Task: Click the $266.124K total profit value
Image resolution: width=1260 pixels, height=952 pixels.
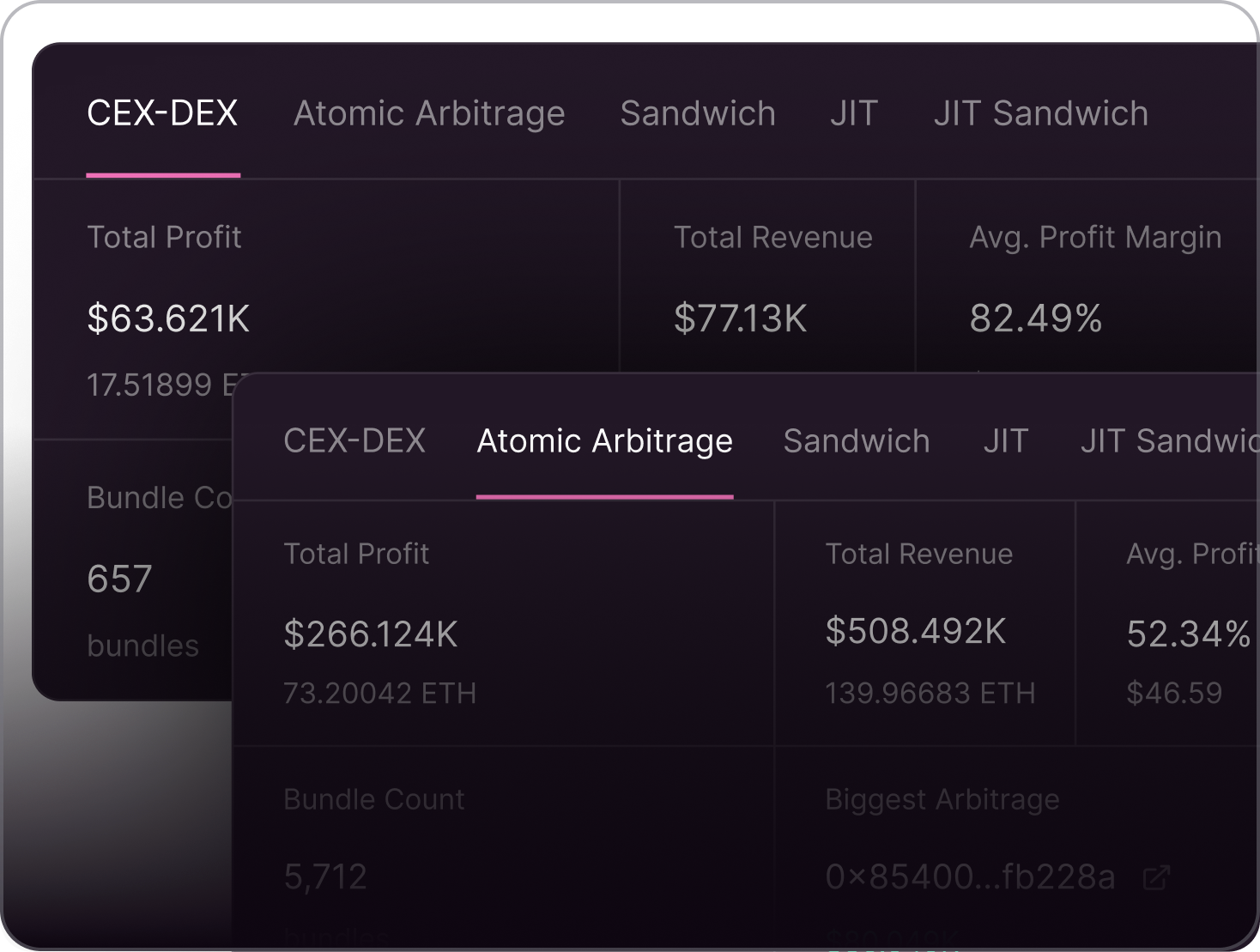Action: [x=371, y=634]
